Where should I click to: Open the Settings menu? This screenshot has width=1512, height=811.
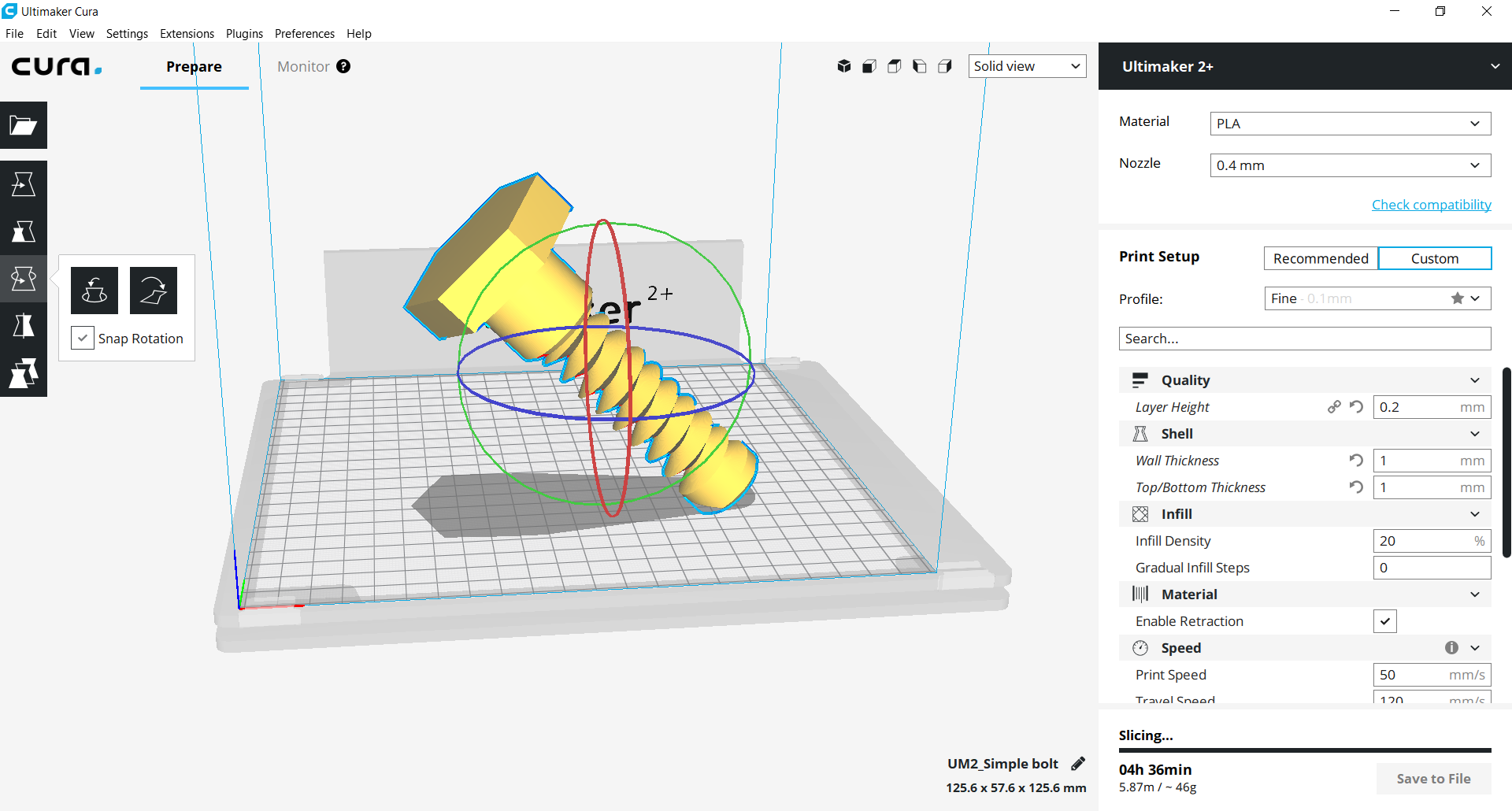tap(127, 34)
